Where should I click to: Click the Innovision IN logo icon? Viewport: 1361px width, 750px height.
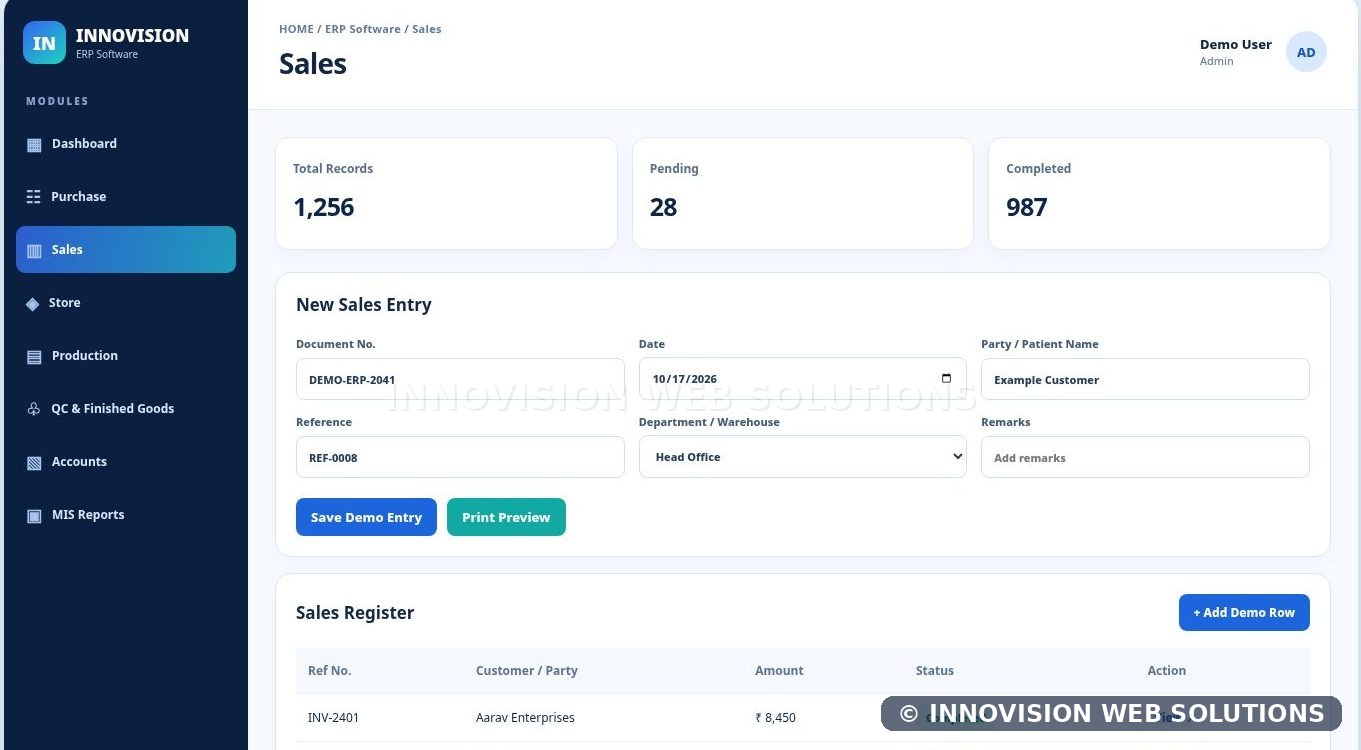44,43
